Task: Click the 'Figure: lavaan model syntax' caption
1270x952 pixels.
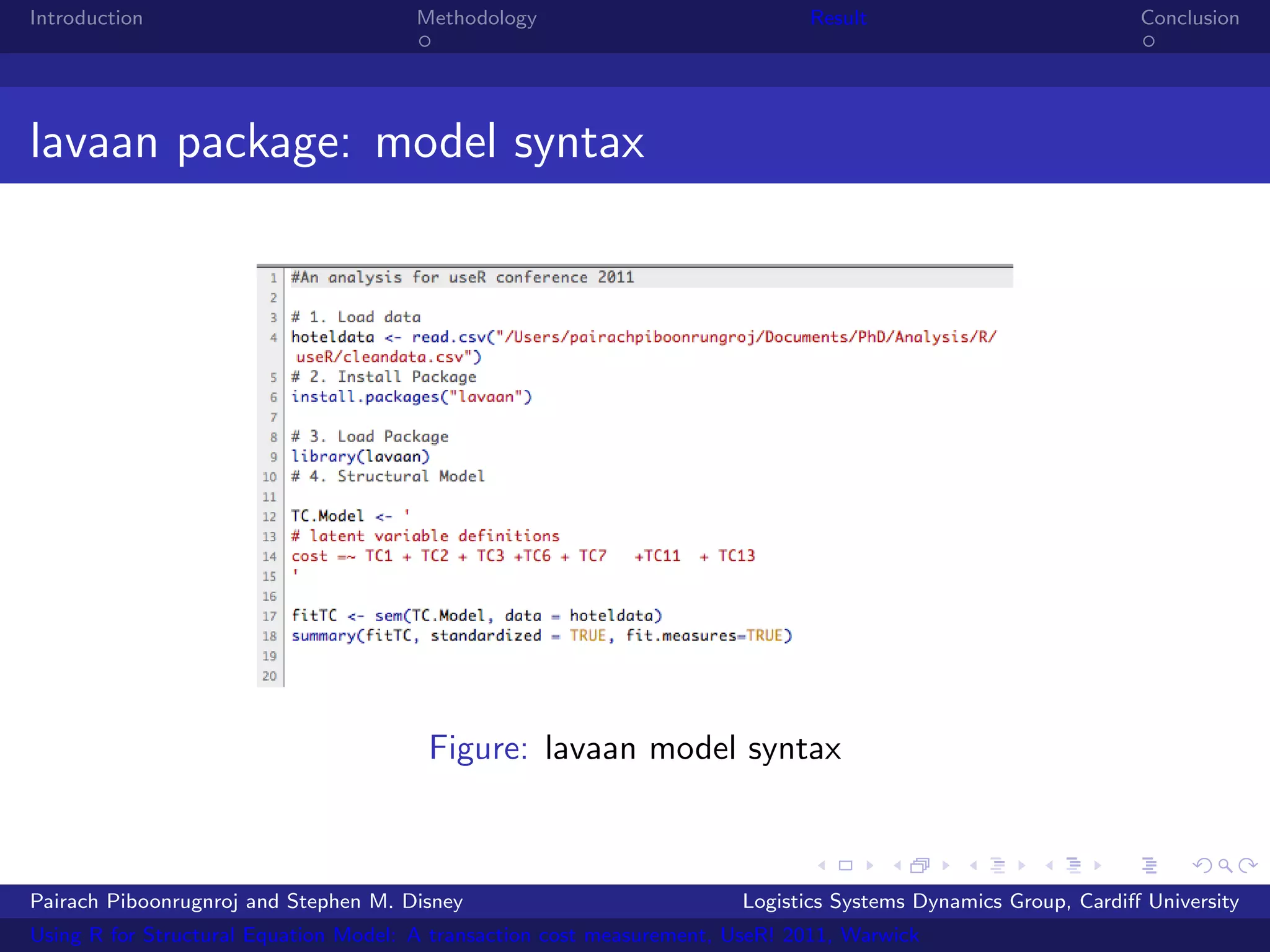Action: pos(635,748)
